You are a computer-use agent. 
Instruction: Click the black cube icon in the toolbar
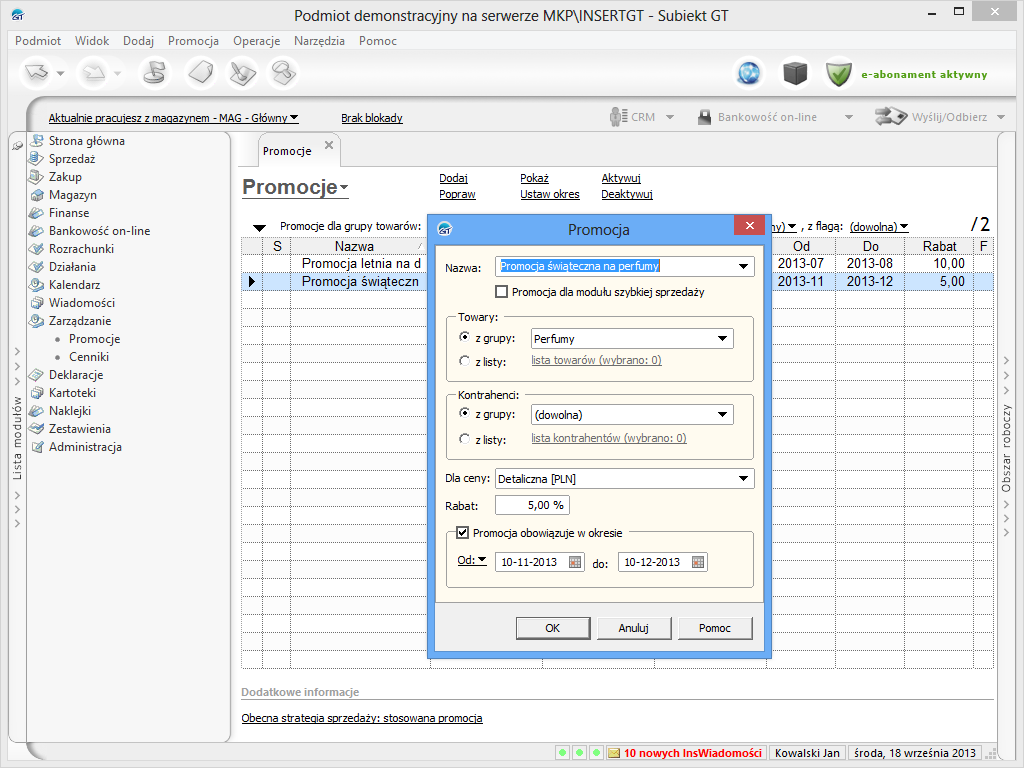point(794,73)
